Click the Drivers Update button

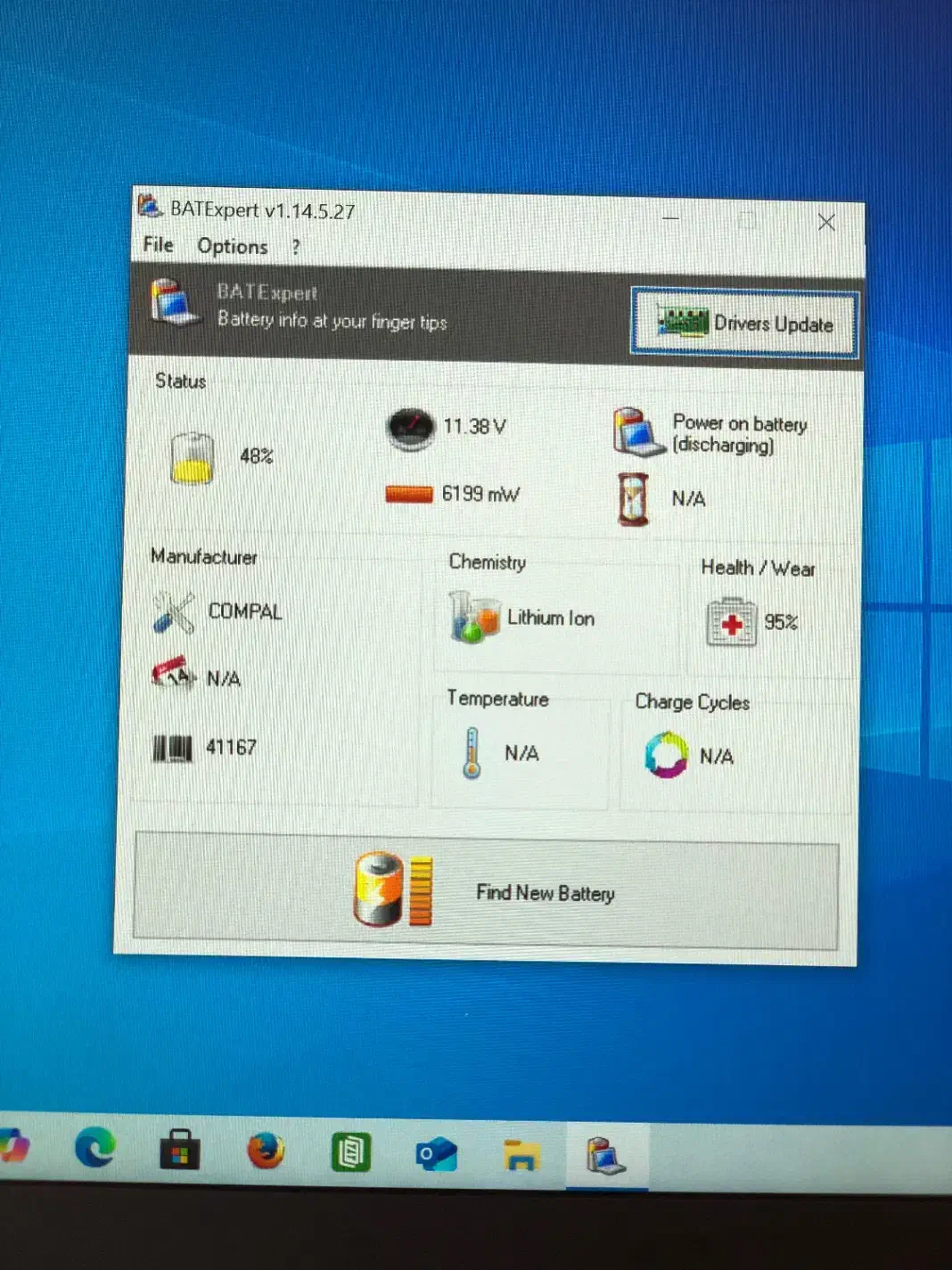pos(744,323)
